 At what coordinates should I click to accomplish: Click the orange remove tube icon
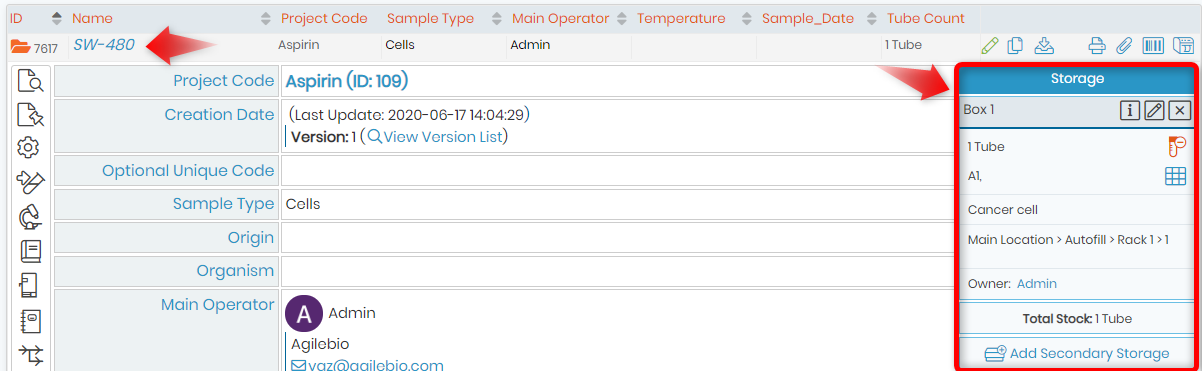point(1175,147)
